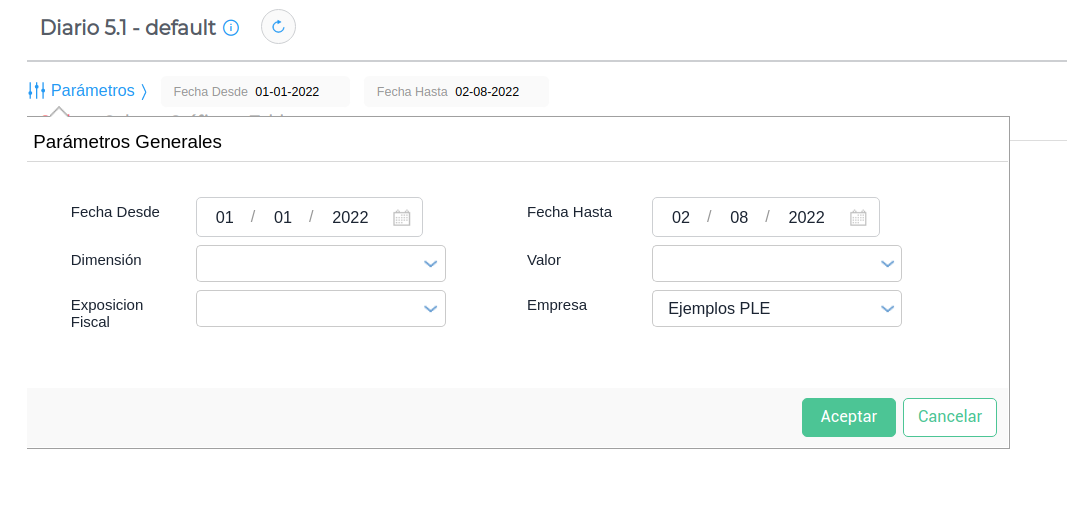Click the month field in Fecha Desde
This screenshot has width=1067, height=506.
[283, 218]
